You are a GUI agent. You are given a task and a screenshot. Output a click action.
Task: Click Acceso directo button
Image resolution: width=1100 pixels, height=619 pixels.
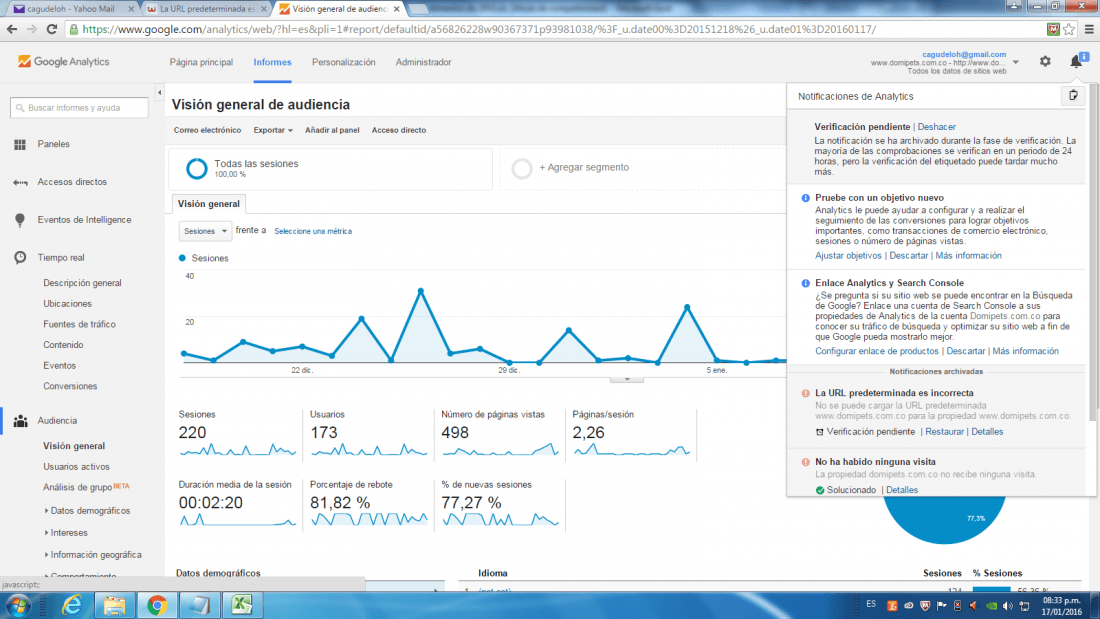[399, 130]
